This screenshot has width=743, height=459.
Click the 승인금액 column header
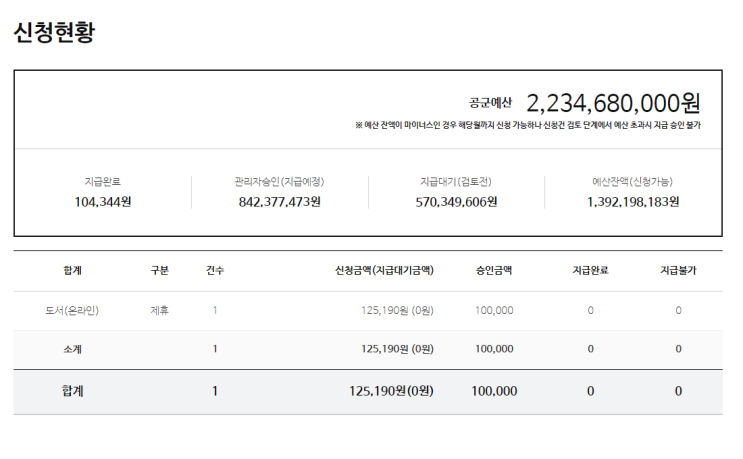coord(494,270)
